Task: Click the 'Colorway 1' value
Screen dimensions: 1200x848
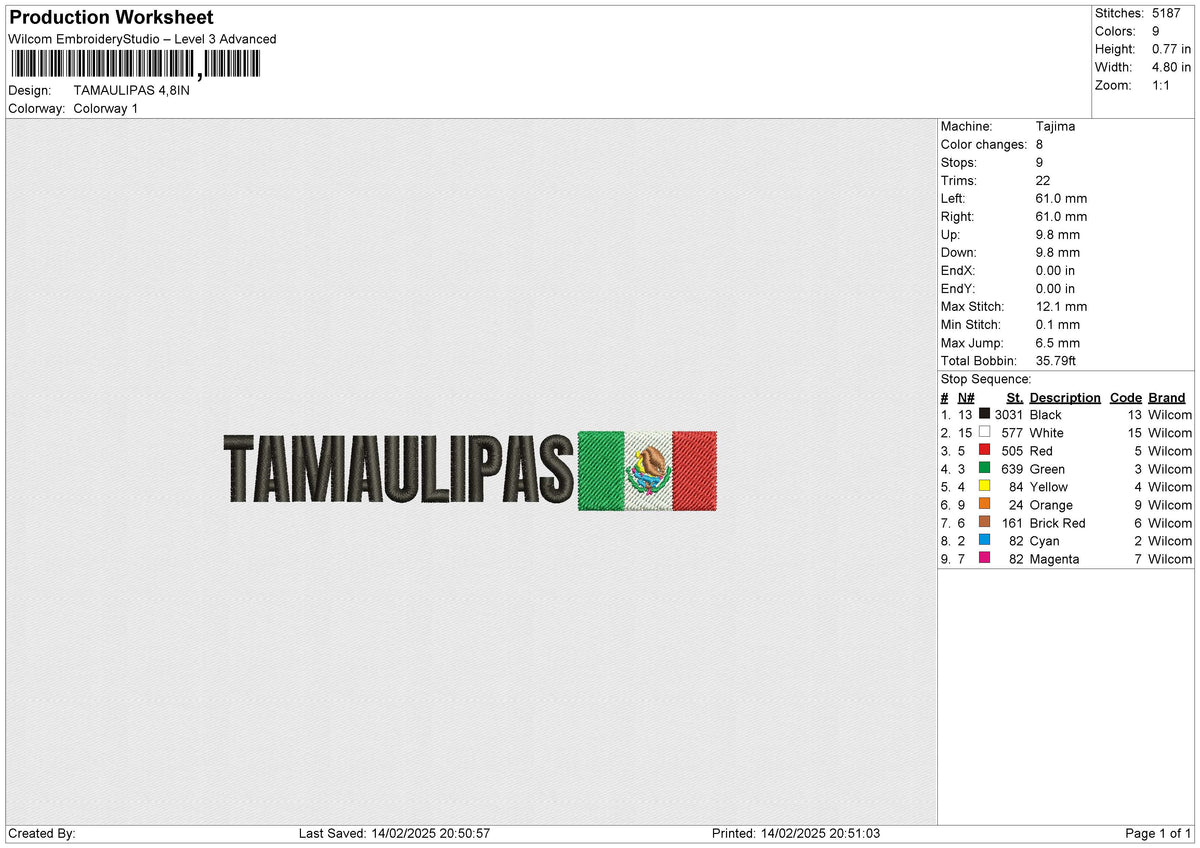Action: point(106,108)
